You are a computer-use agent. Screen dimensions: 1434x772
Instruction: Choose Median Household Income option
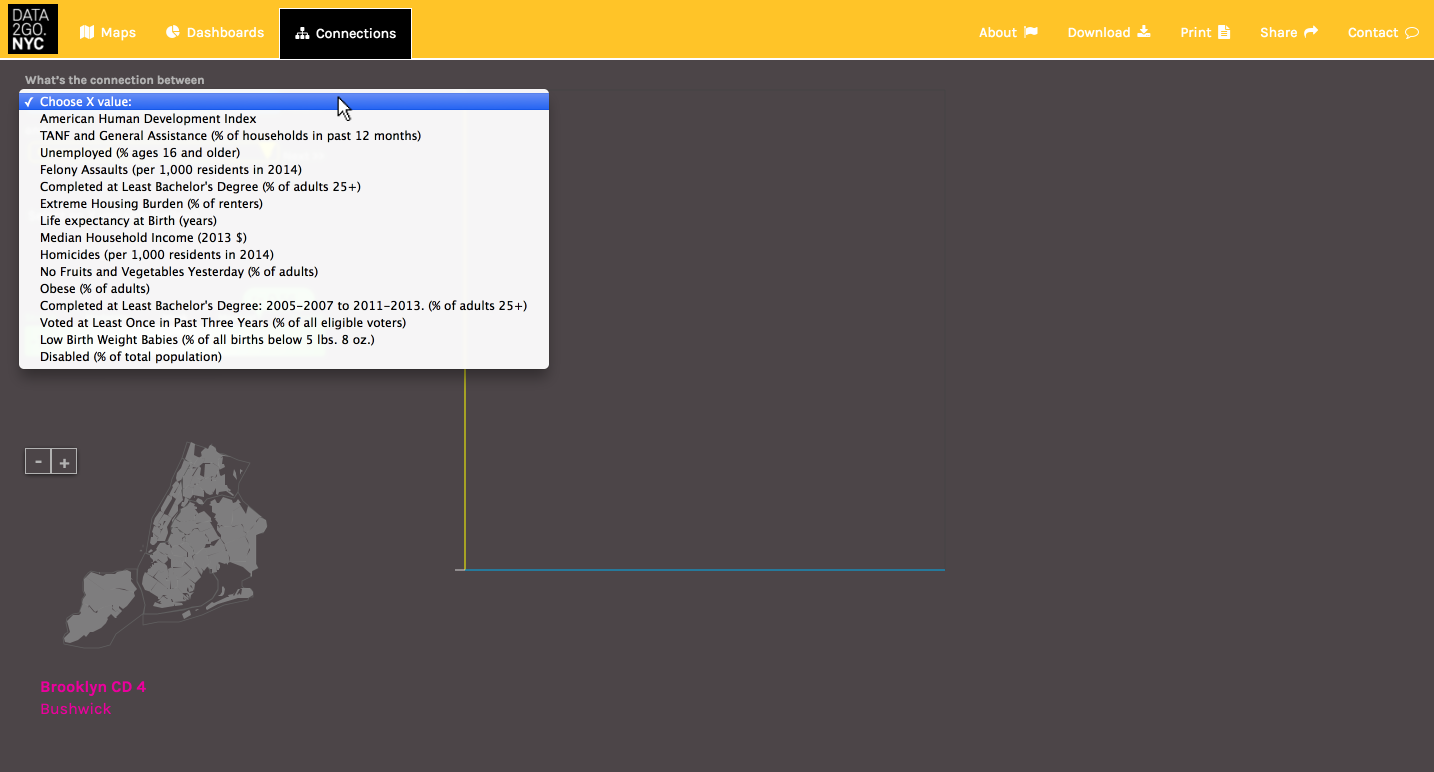[284, 238]
